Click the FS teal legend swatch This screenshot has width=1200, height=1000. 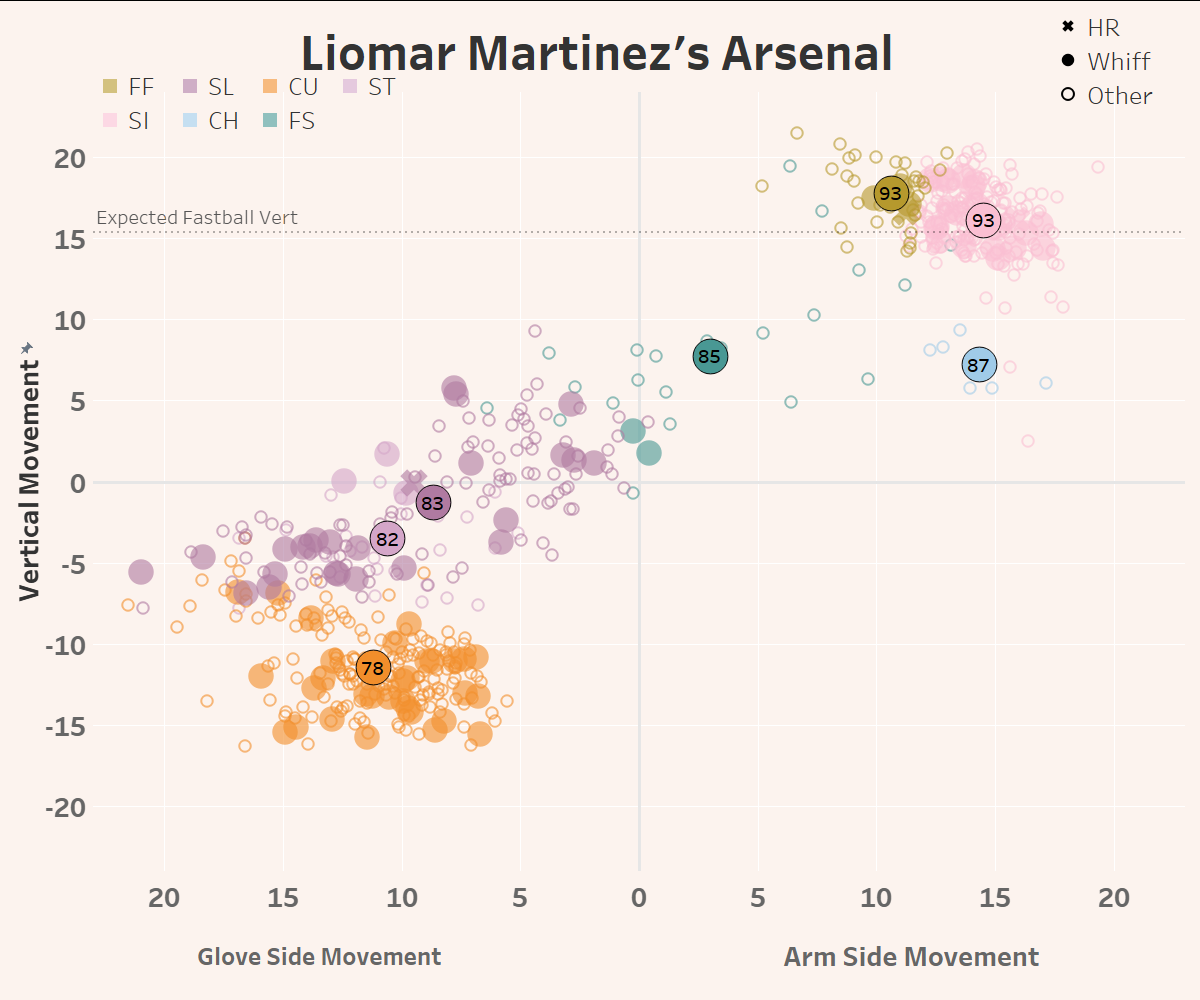point(270,121)
